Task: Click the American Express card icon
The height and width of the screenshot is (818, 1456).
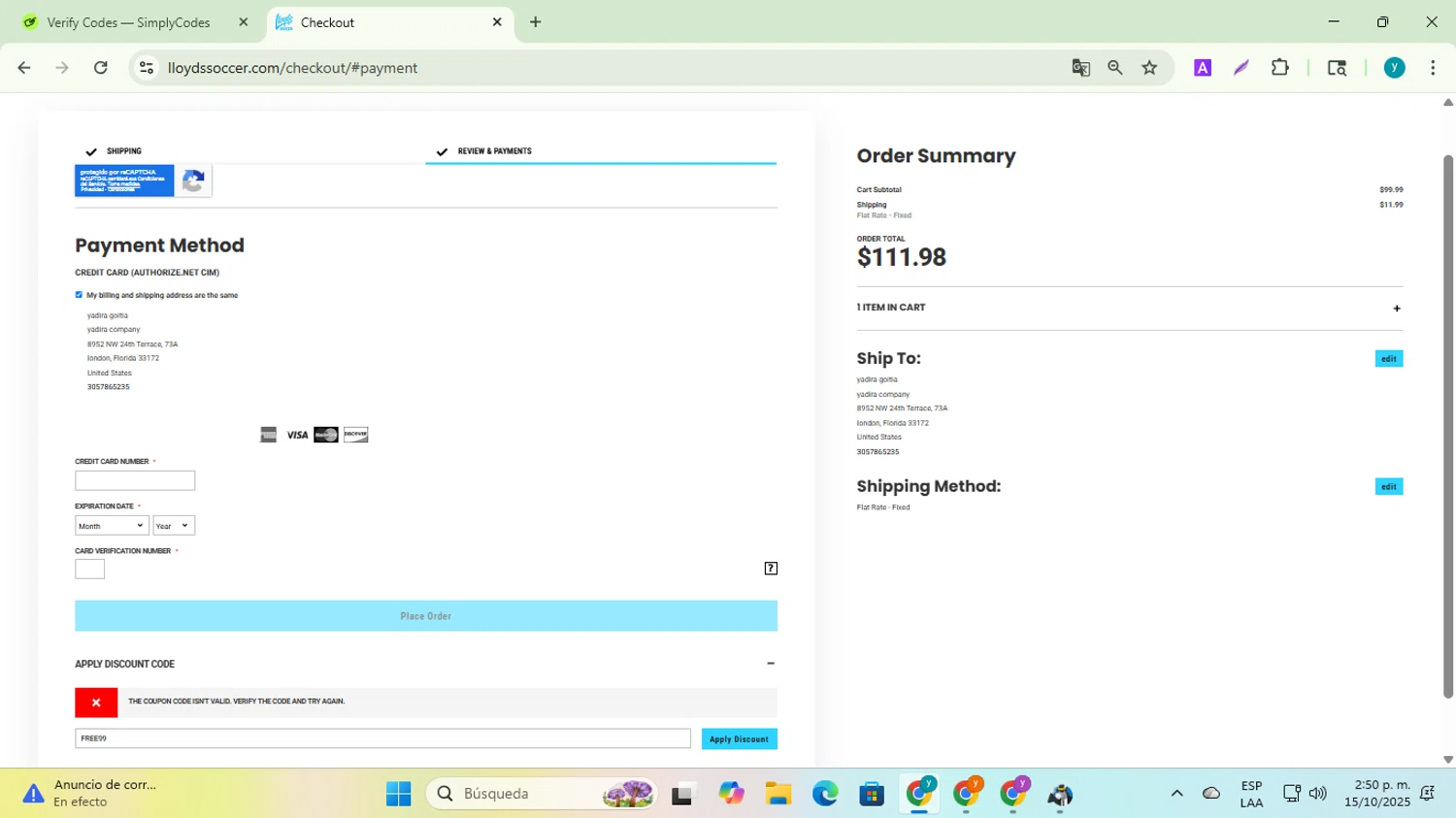Action: [269, 435]
